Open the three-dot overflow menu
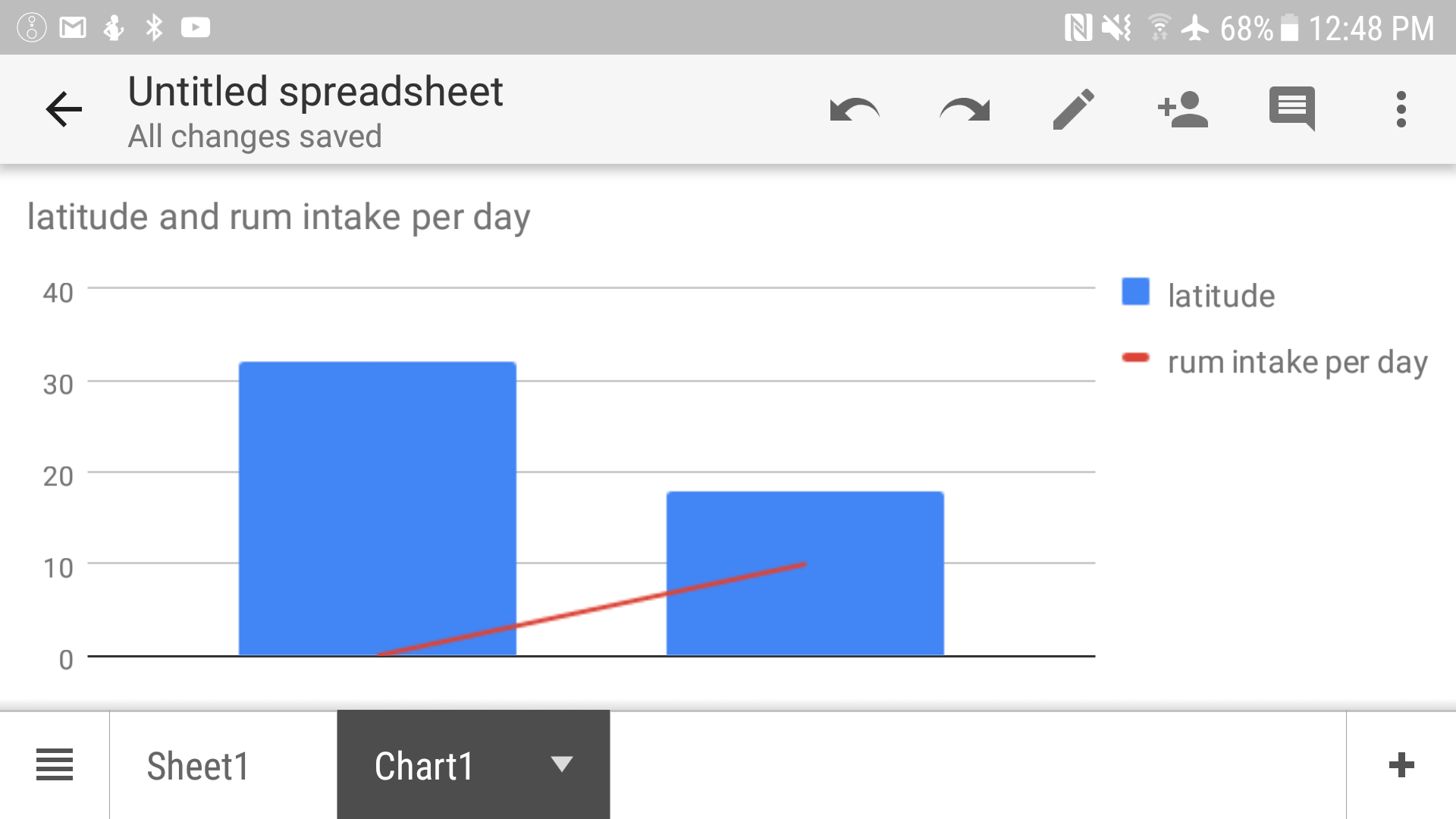This screenshot has width=1456, height=819. tap(1401, 110)
